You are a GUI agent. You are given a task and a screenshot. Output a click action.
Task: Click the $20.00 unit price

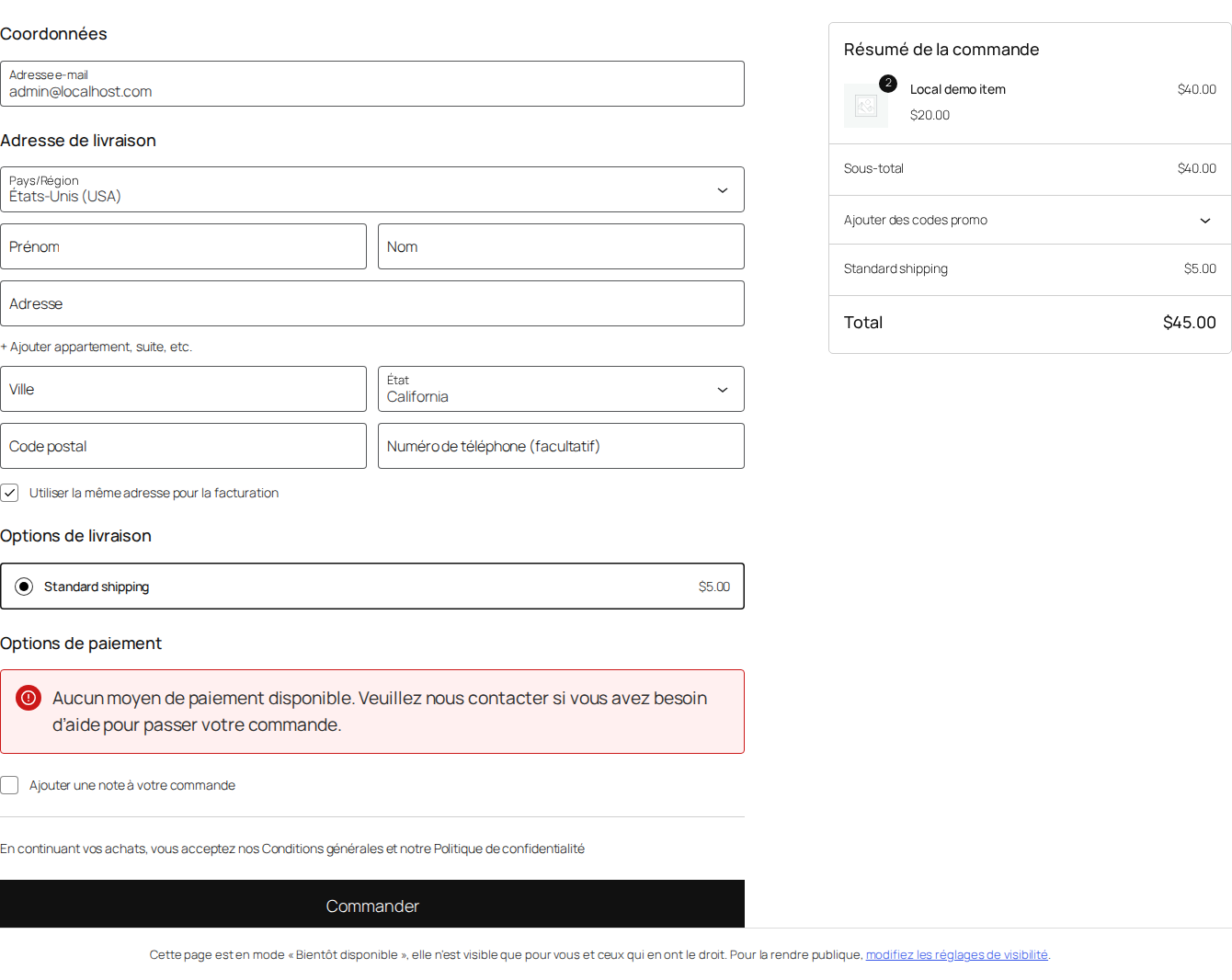[930, 115]
